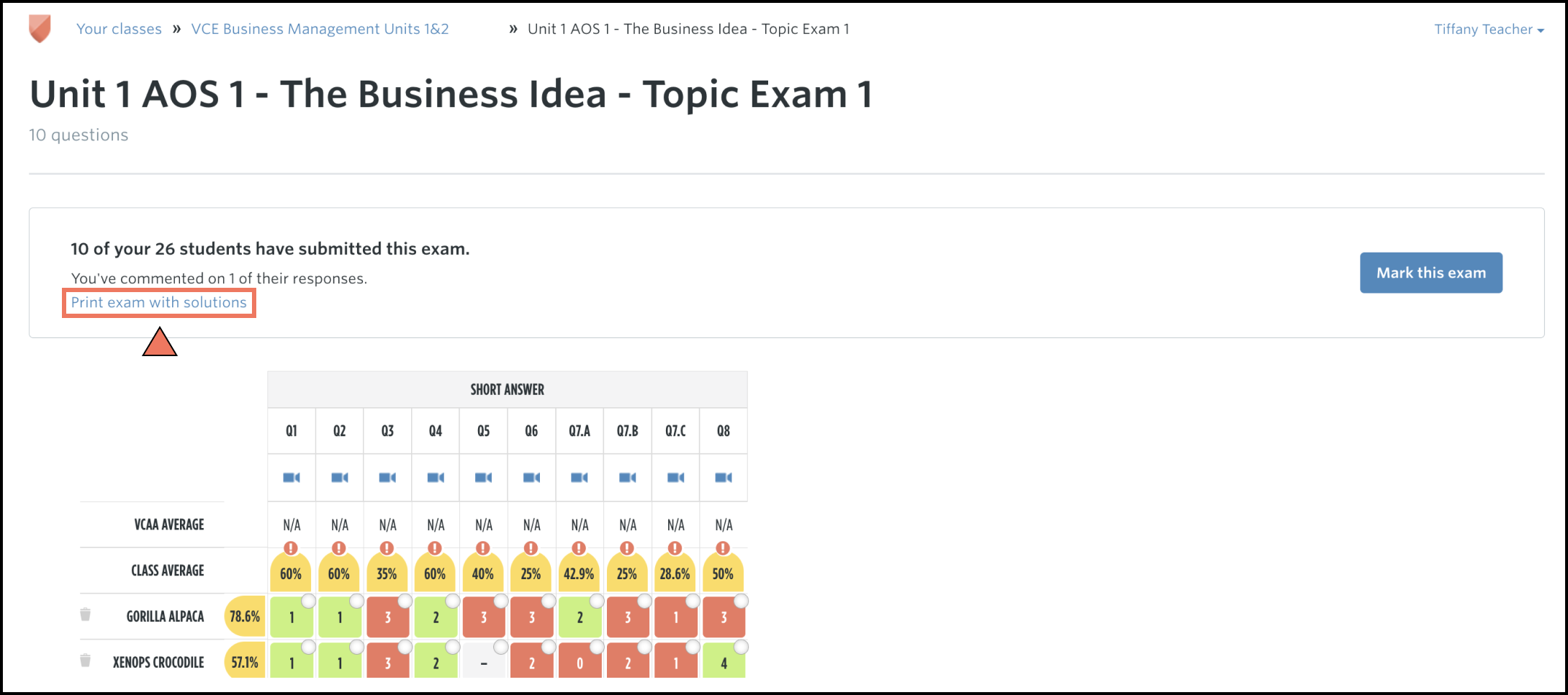Click the Q6 class average alert icon
Screen dimensions: 1568x695
coord(531,548)
